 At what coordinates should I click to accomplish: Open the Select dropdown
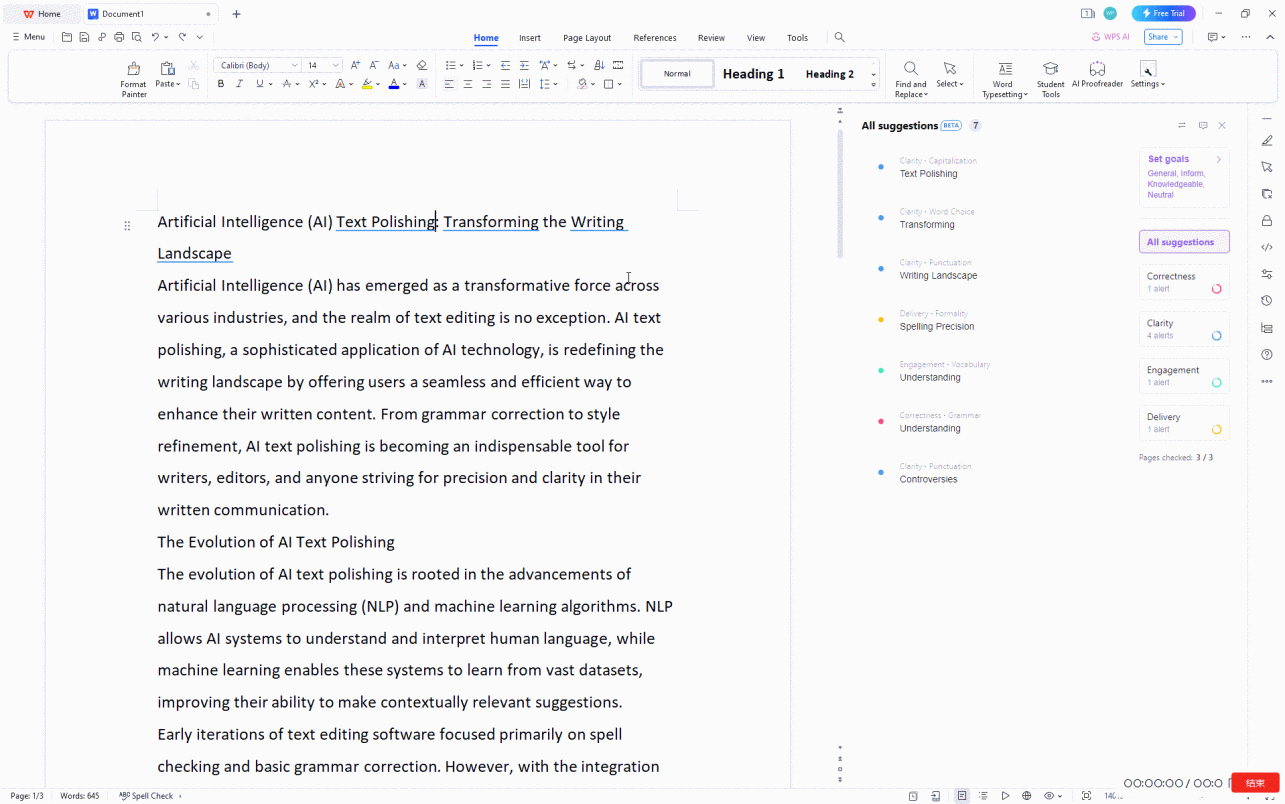[950, 75]
